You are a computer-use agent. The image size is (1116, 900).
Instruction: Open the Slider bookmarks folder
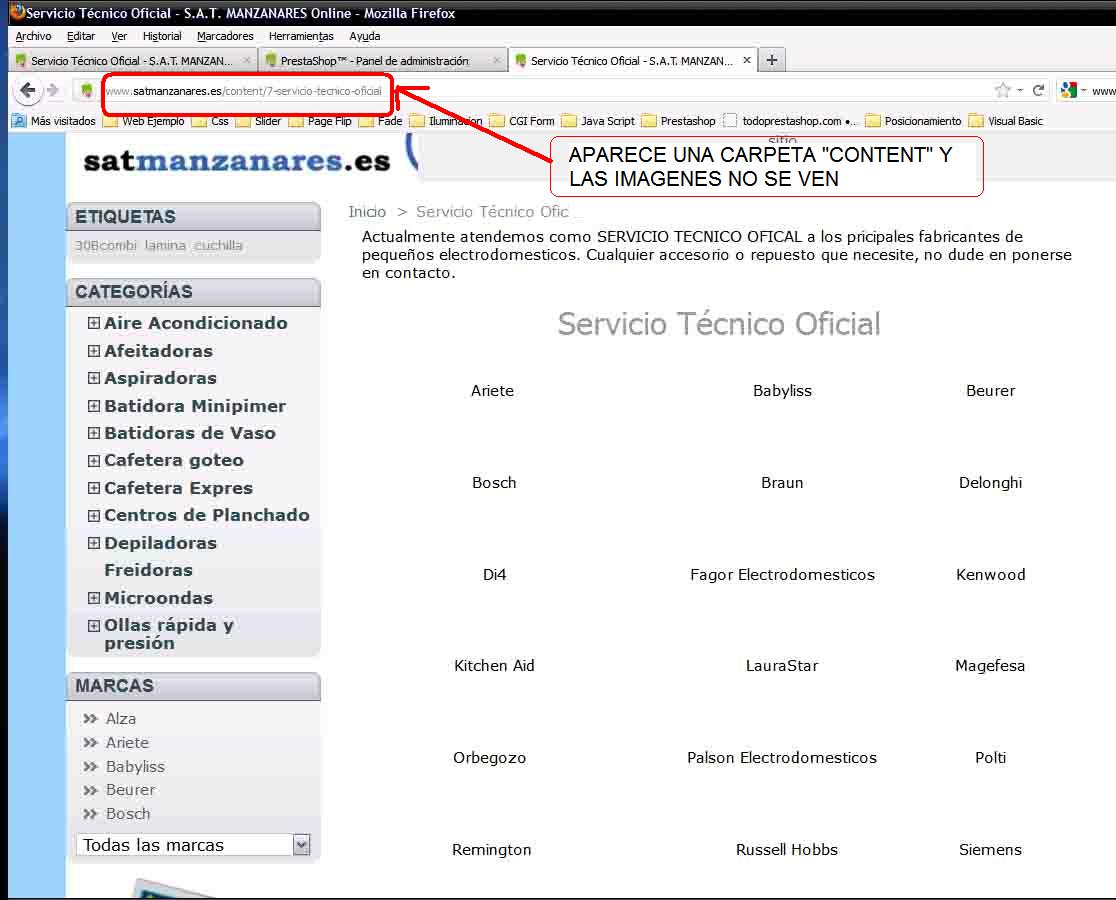pyautogui.click(x=258, y=121)
